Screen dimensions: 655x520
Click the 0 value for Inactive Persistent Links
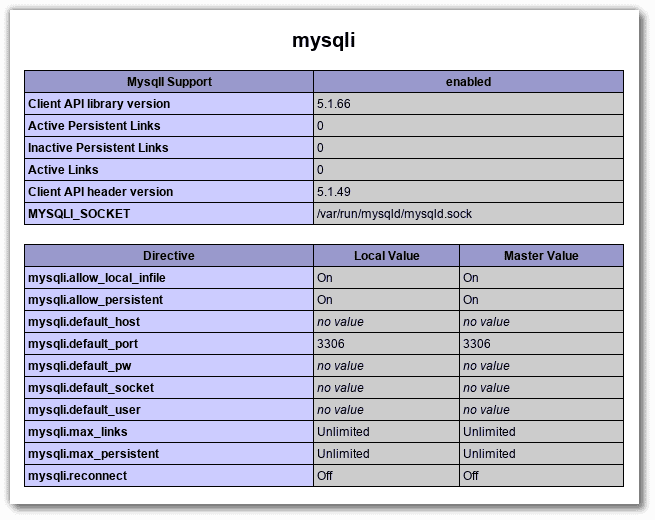pos(320,148)
